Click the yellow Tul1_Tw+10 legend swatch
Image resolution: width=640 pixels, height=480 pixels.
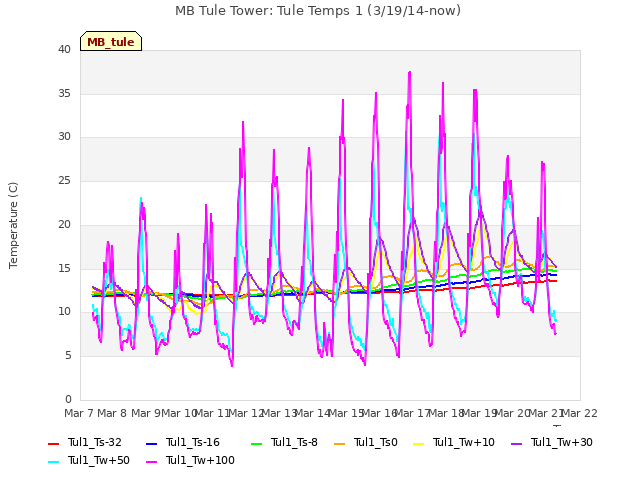pyautogui.click(x=418, y=443)
